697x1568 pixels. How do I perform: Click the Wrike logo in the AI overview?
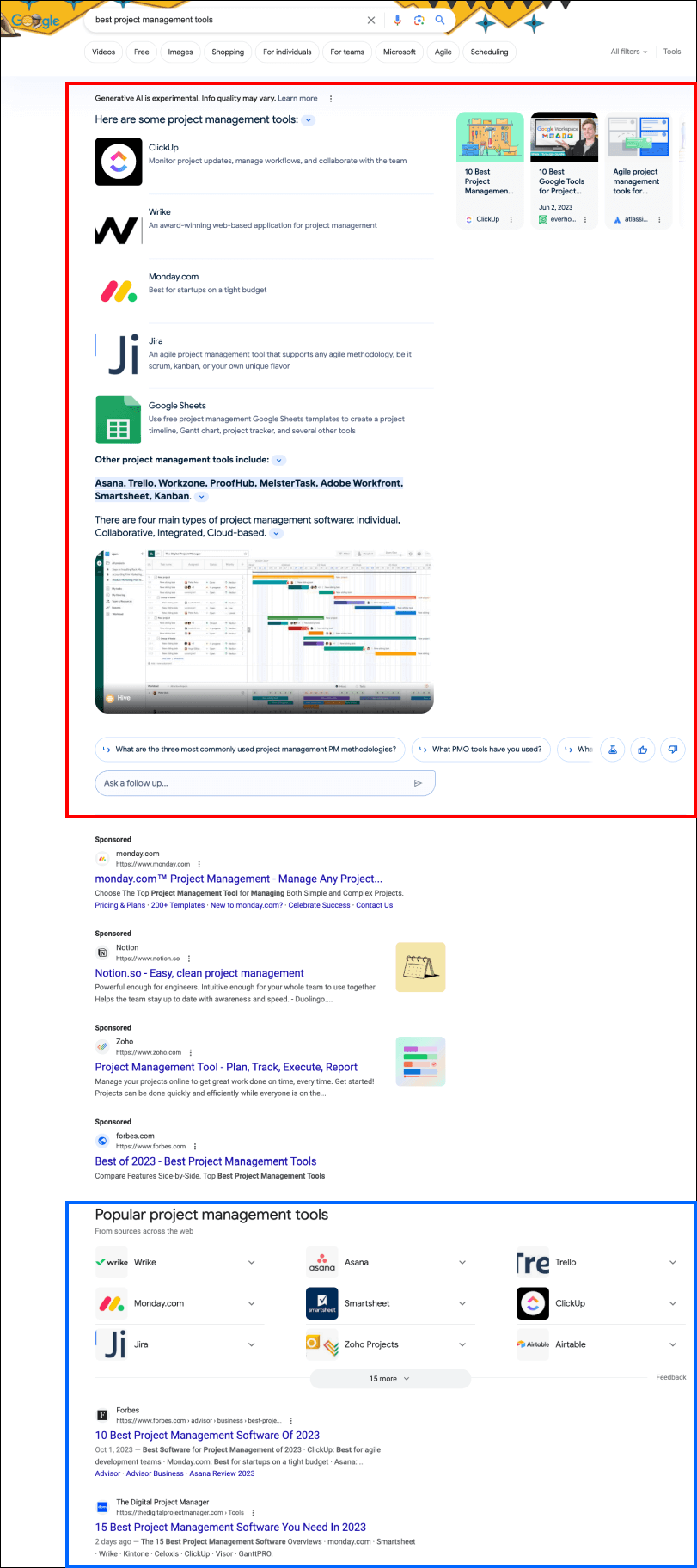pyautogui.click(x=119, y=230)
